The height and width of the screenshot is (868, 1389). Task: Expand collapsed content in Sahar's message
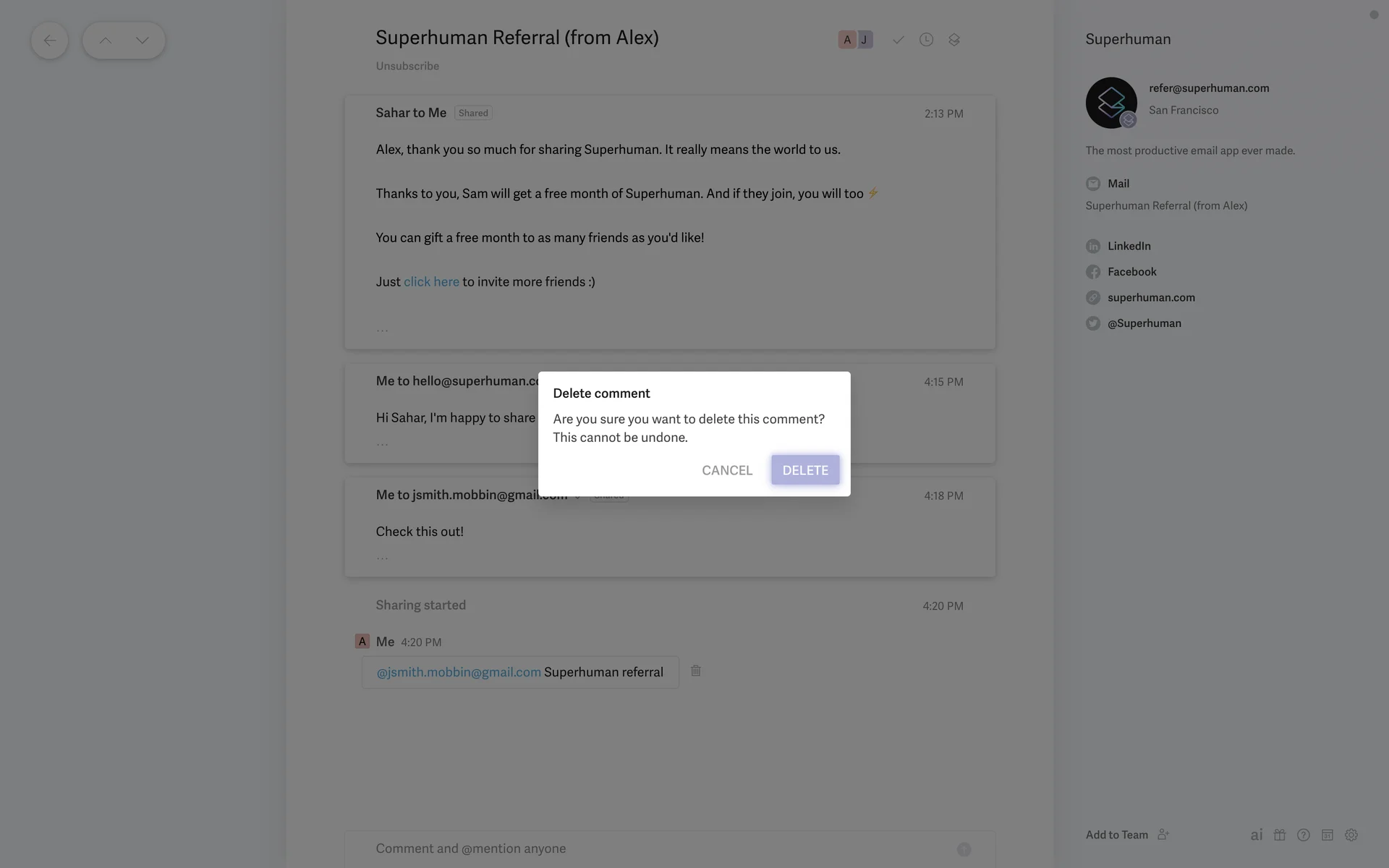pyautogui.click(x=382, y=330)
